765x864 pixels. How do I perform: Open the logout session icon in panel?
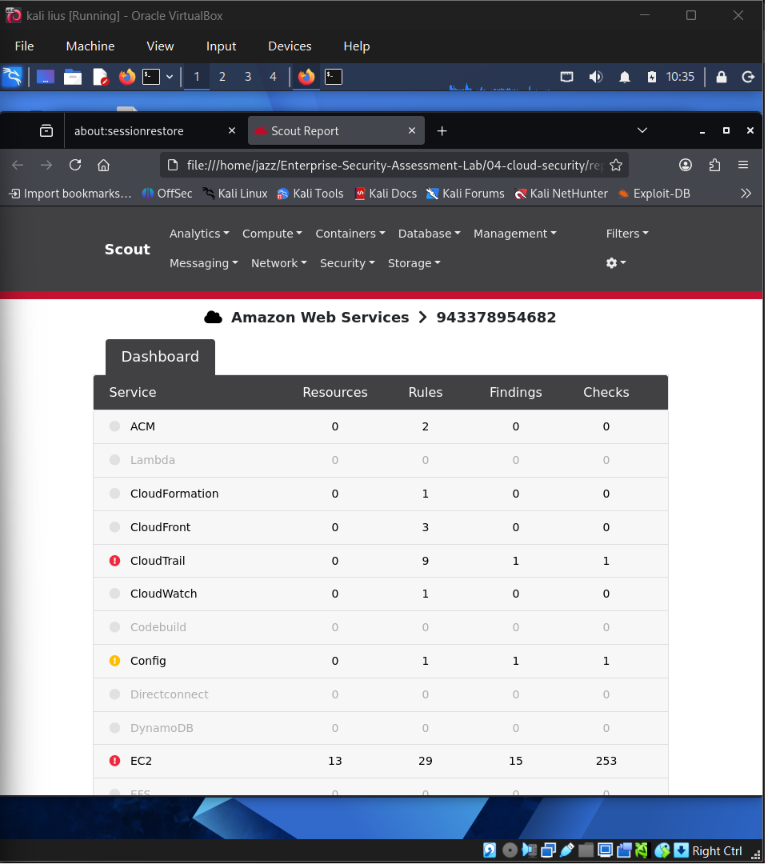[748, 77]
